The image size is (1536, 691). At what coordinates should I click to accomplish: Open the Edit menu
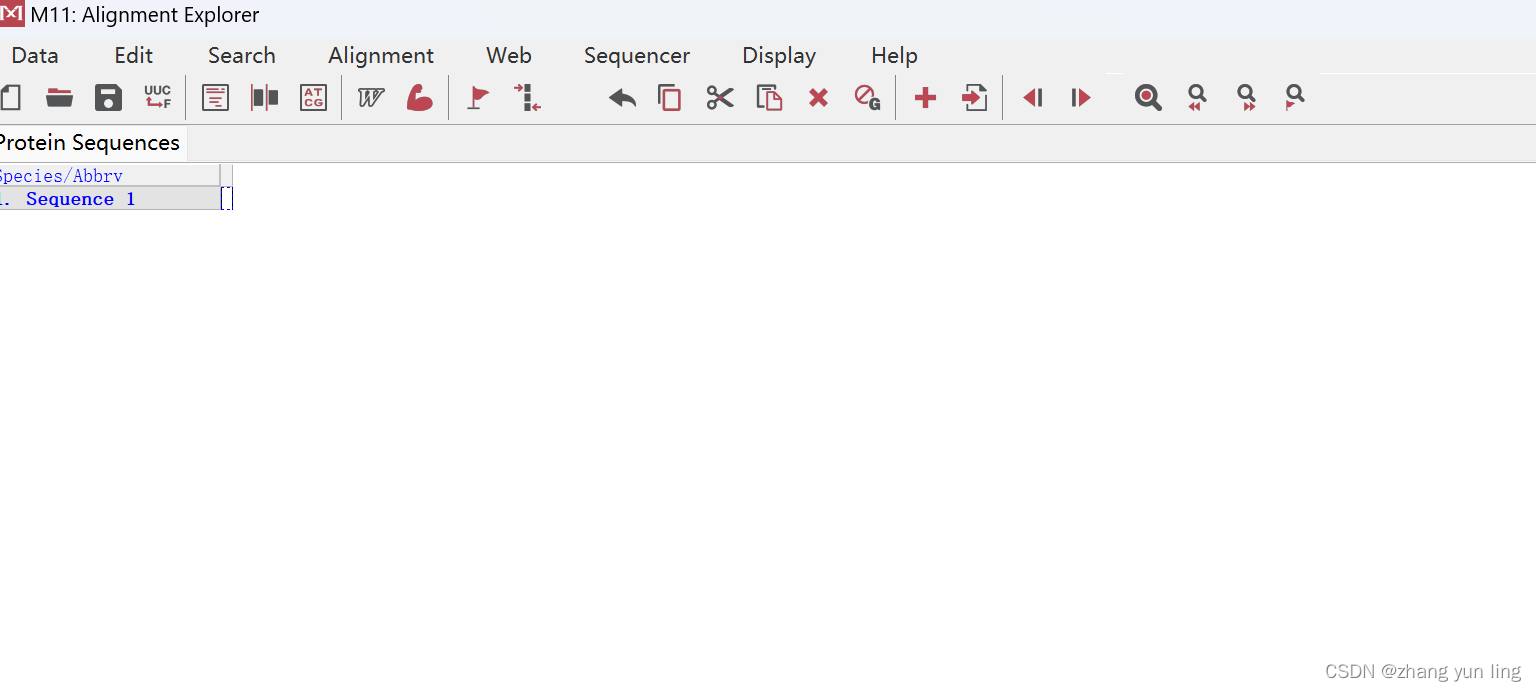tap(134, 56)
